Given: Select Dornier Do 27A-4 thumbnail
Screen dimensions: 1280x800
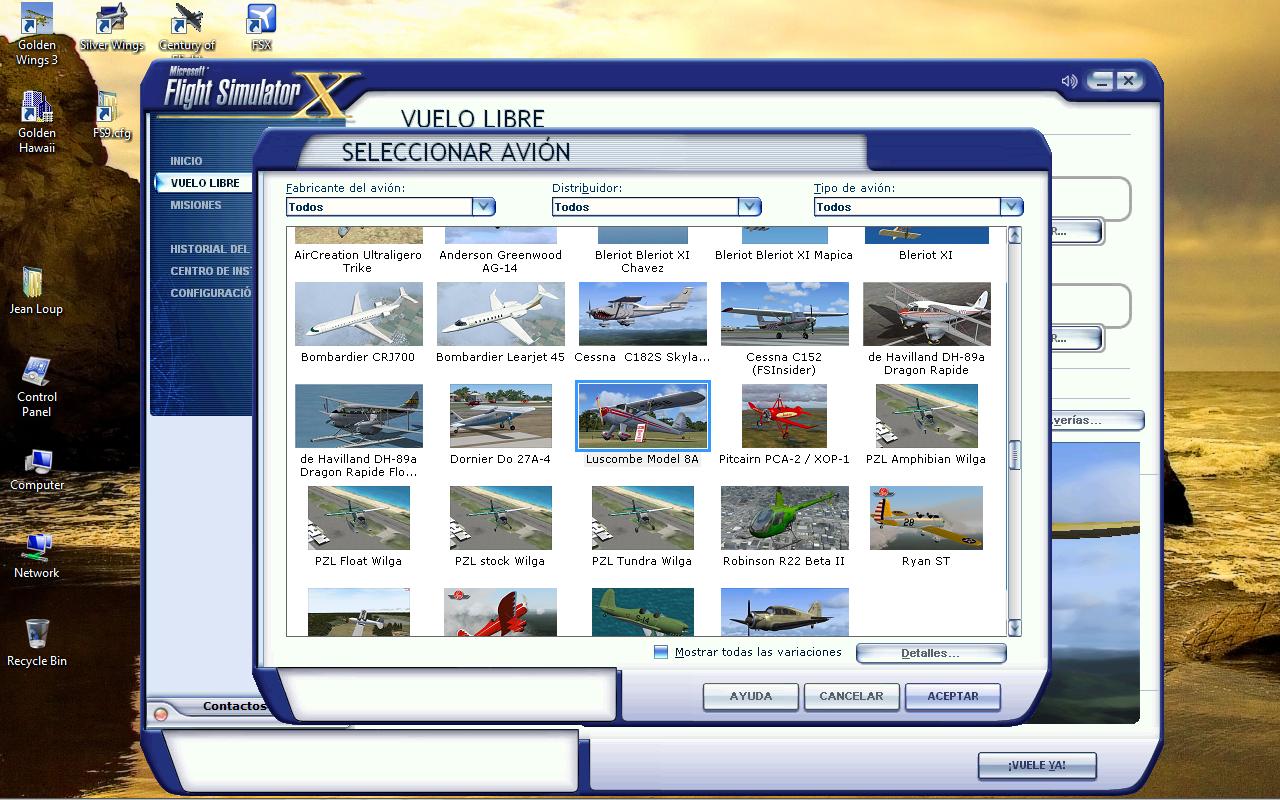Looking at the screenshot, I should 500,416.
